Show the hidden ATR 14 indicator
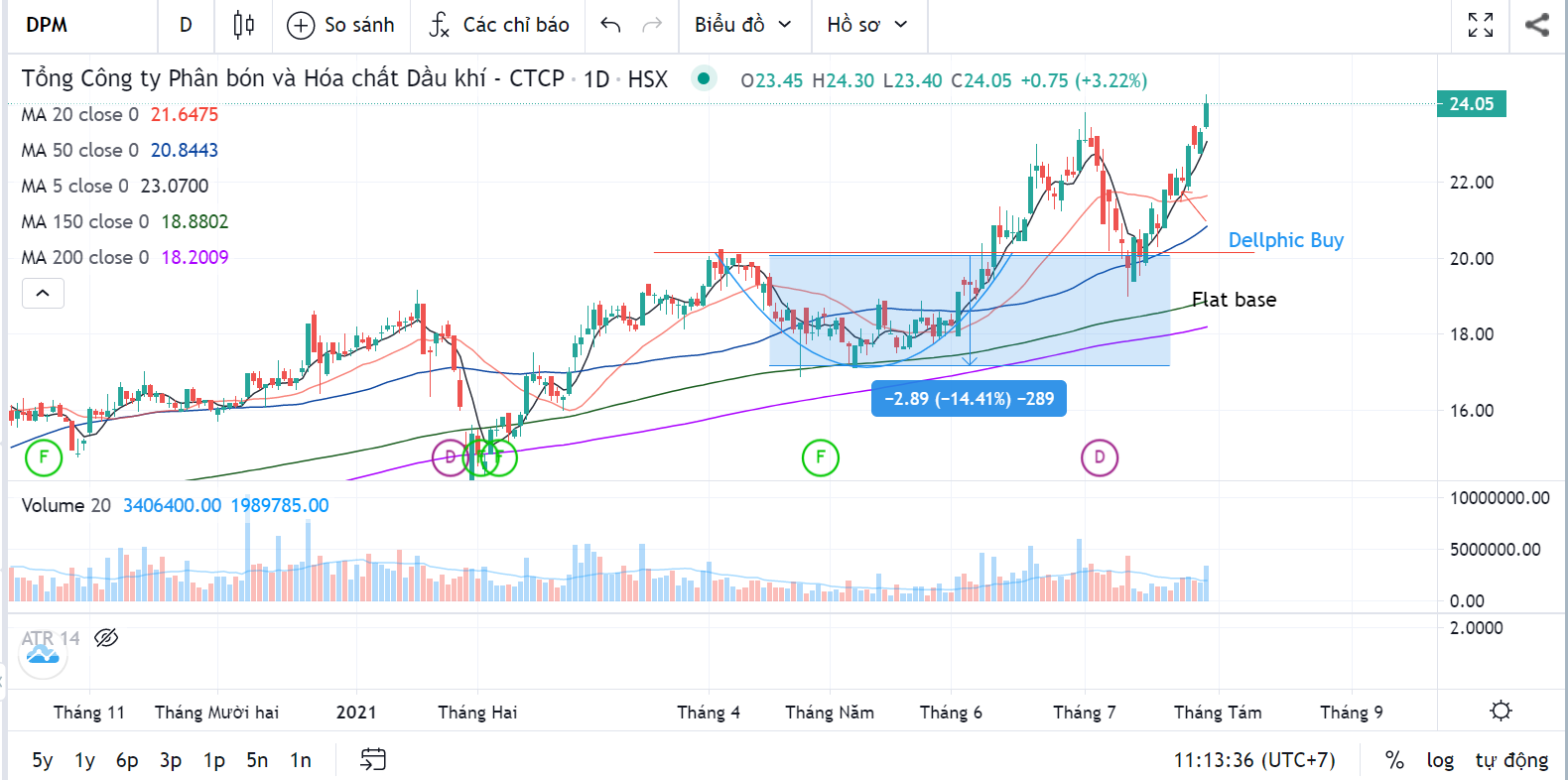1568x780 pixels. pos(106,638)
